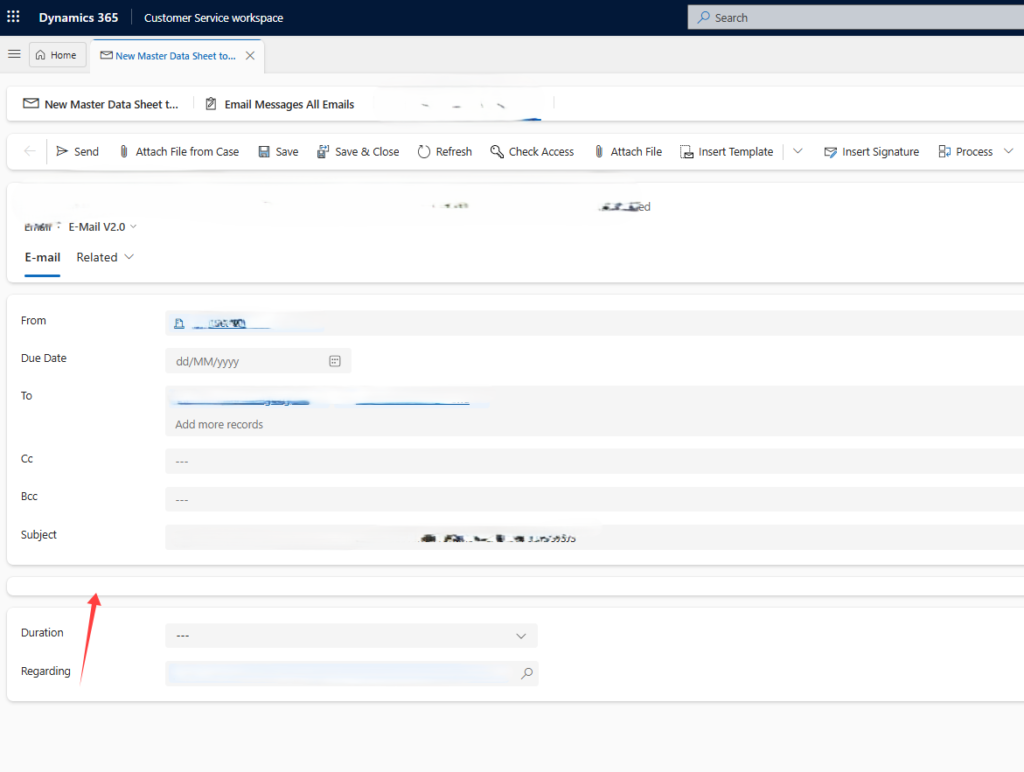Image resolution: width=1024 pixels, height=772 pixels.
Task: Click the Regarding lookup search icon
Action: pyautogui.click(x=526, y=673)
